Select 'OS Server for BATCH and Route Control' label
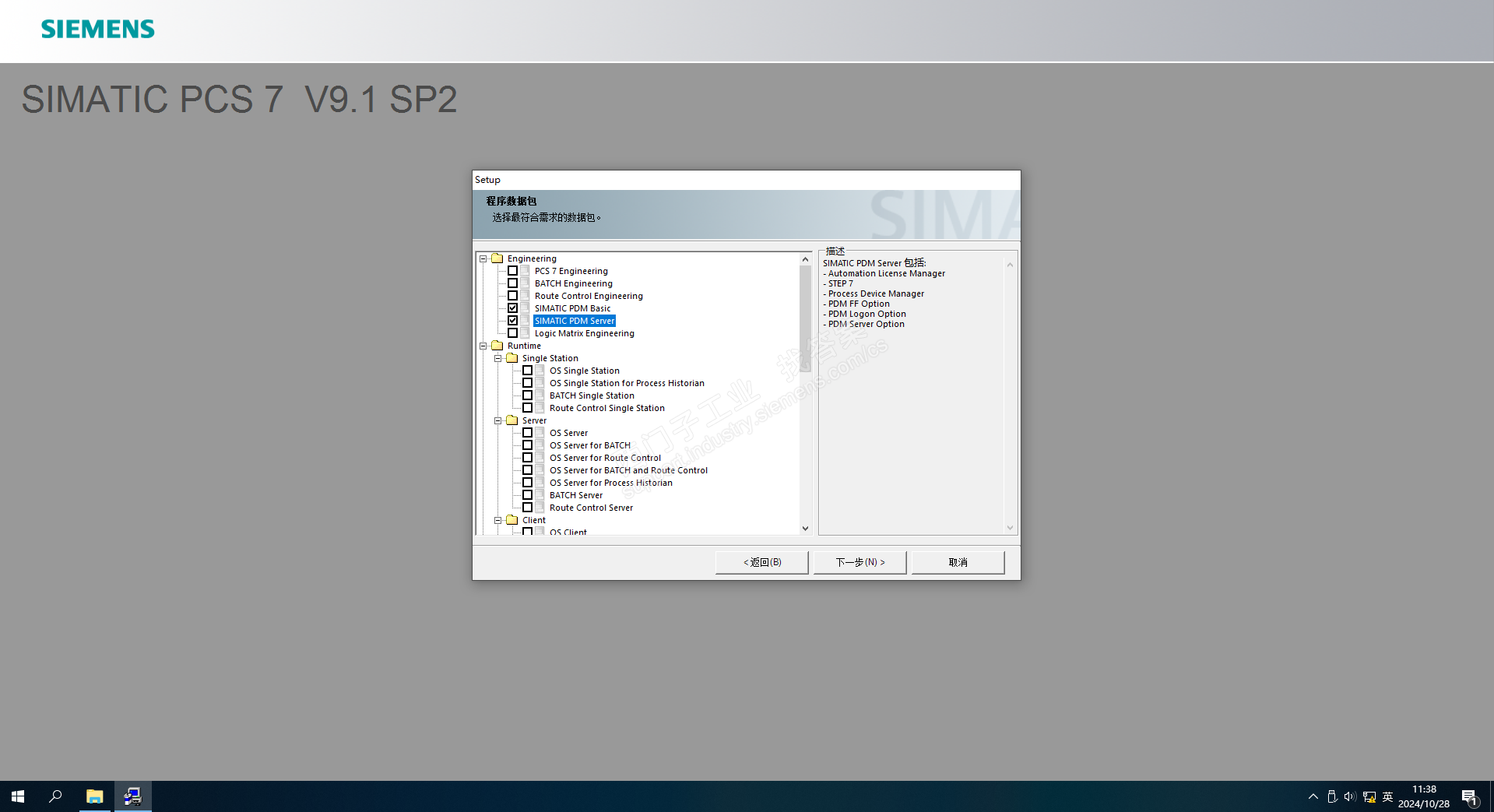This screenshot has width=1494, height=812. [629, 470]
